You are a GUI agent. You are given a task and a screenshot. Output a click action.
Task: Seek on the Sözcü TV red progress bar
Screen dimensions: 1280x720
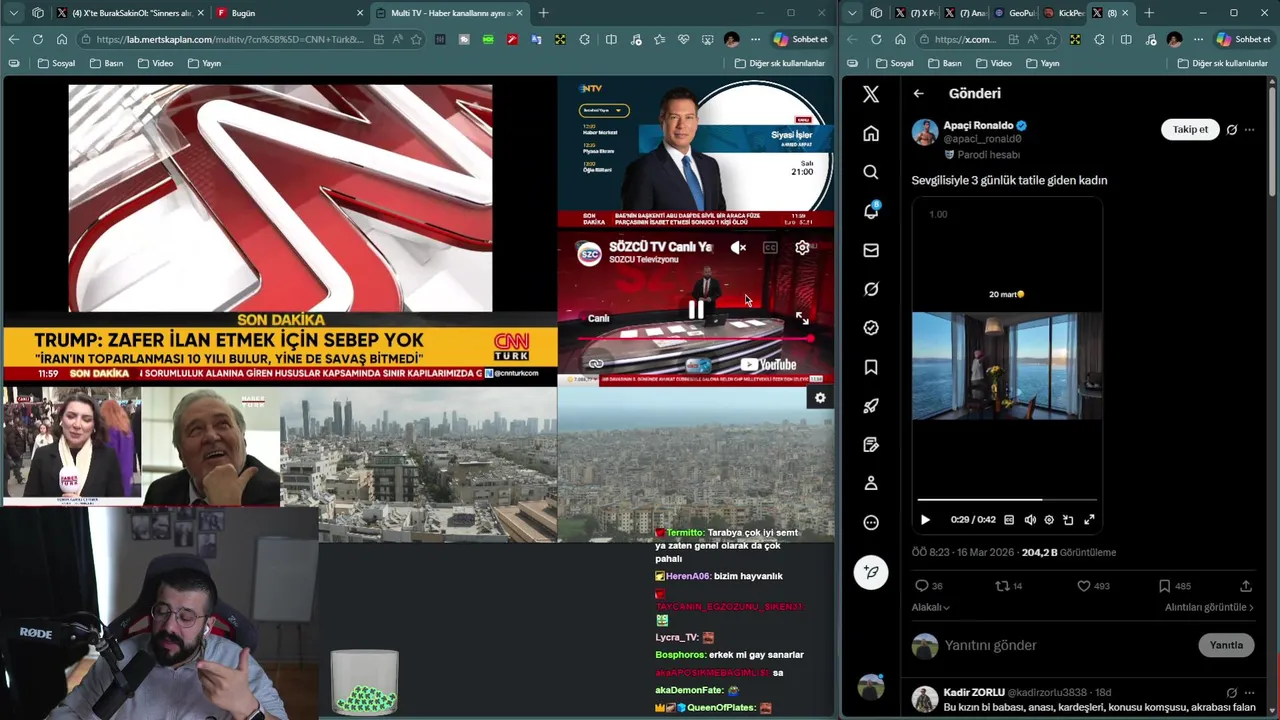point(696,339)
